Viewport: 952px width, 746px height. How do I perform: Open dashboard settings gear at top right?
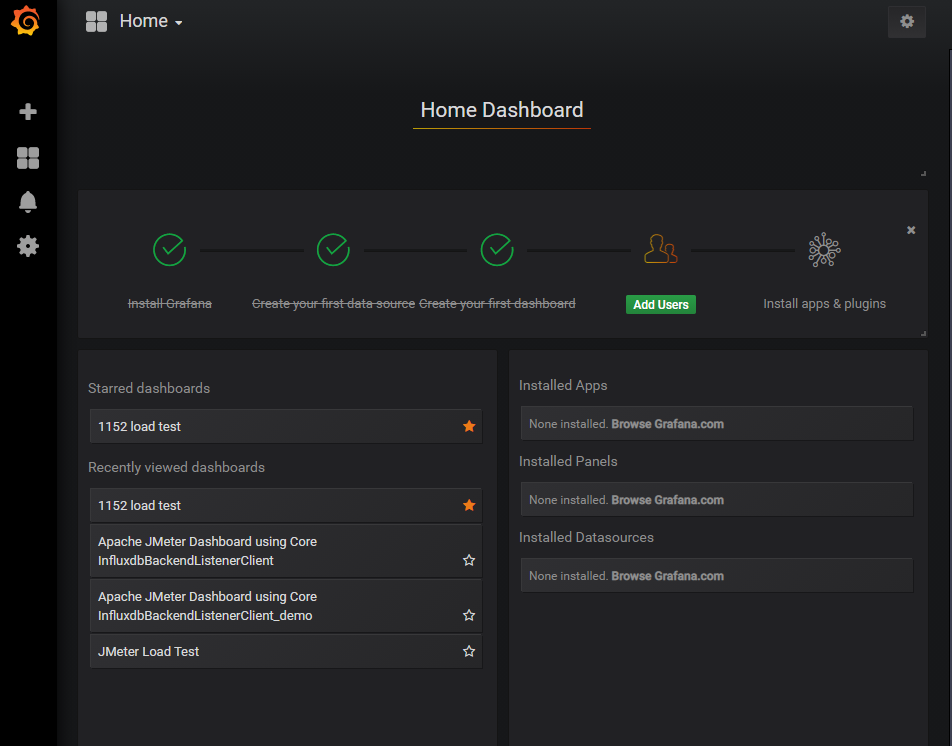(x=906, y=21)
